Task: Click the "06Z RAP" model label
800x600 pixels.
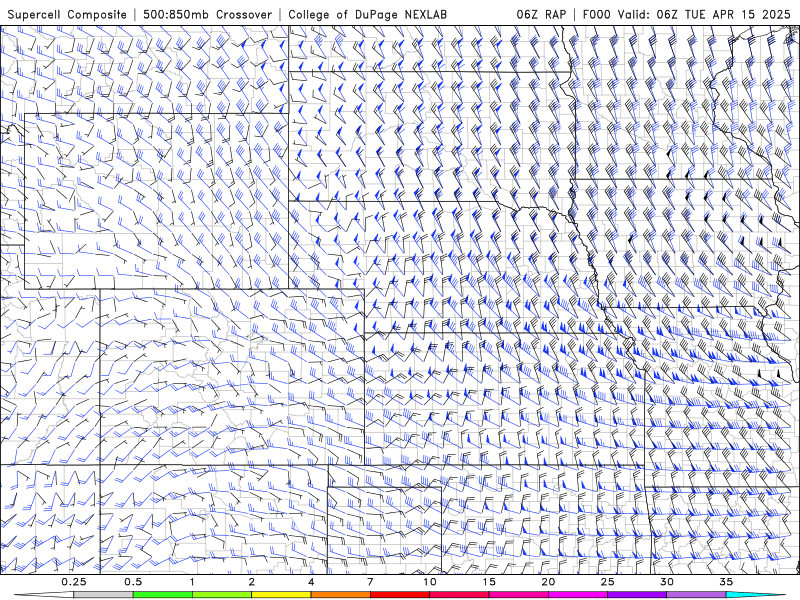Action: pos(541,14)
